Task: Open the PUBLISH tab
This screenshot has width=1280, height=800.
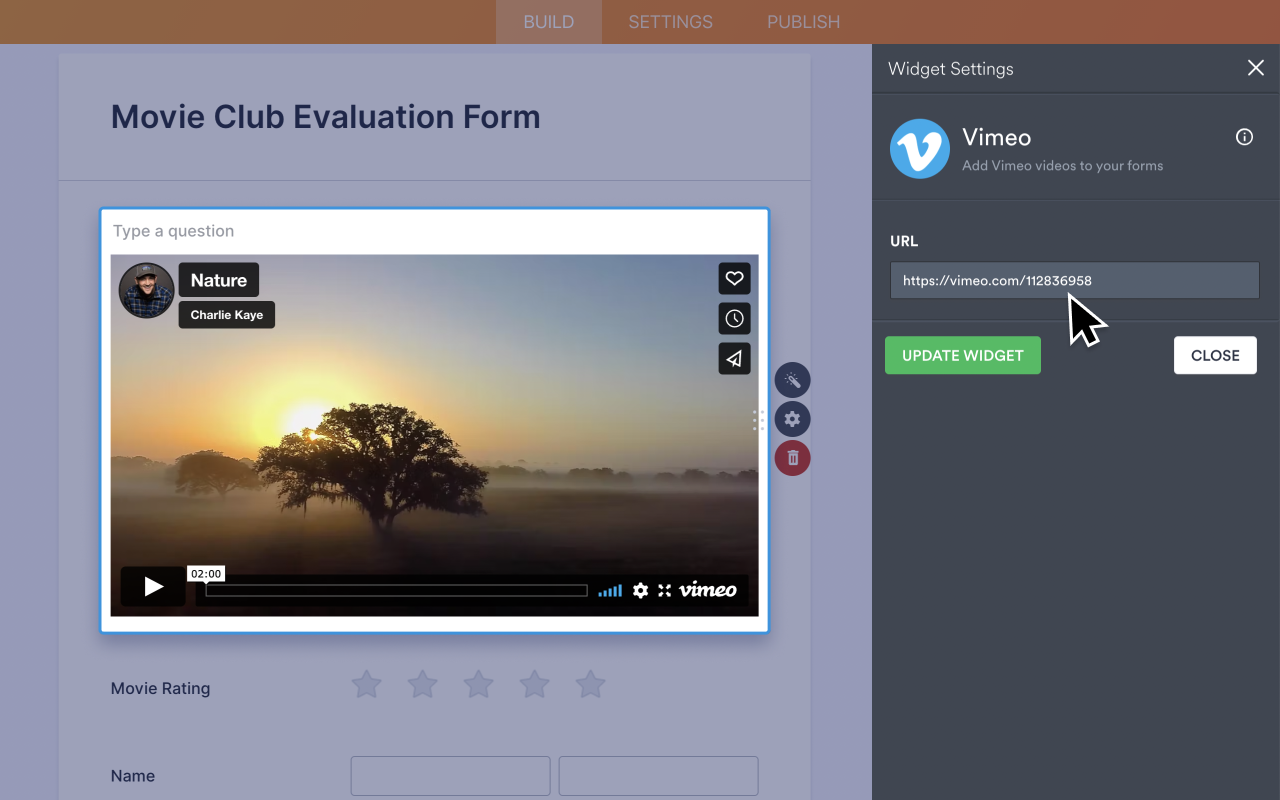Action: (803, 21)
